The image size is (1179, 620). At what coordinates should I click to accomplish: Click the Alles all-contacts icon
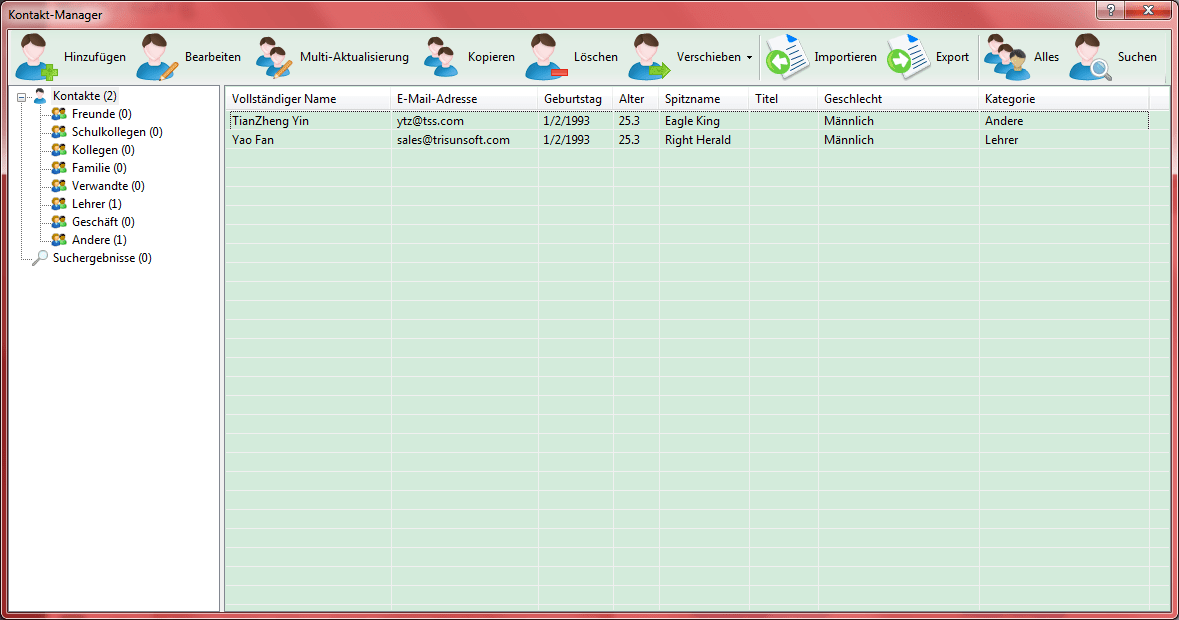point(1006,57)
